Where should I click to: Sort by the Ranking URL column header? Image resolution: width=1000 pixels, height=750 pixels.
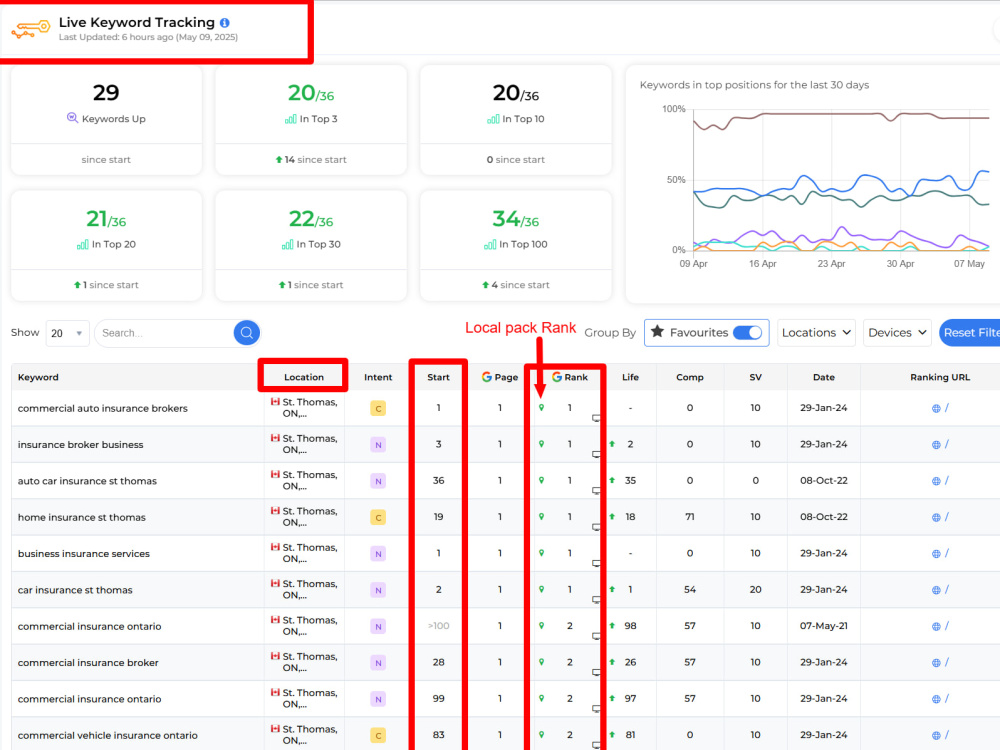click(x=939, y=377)
